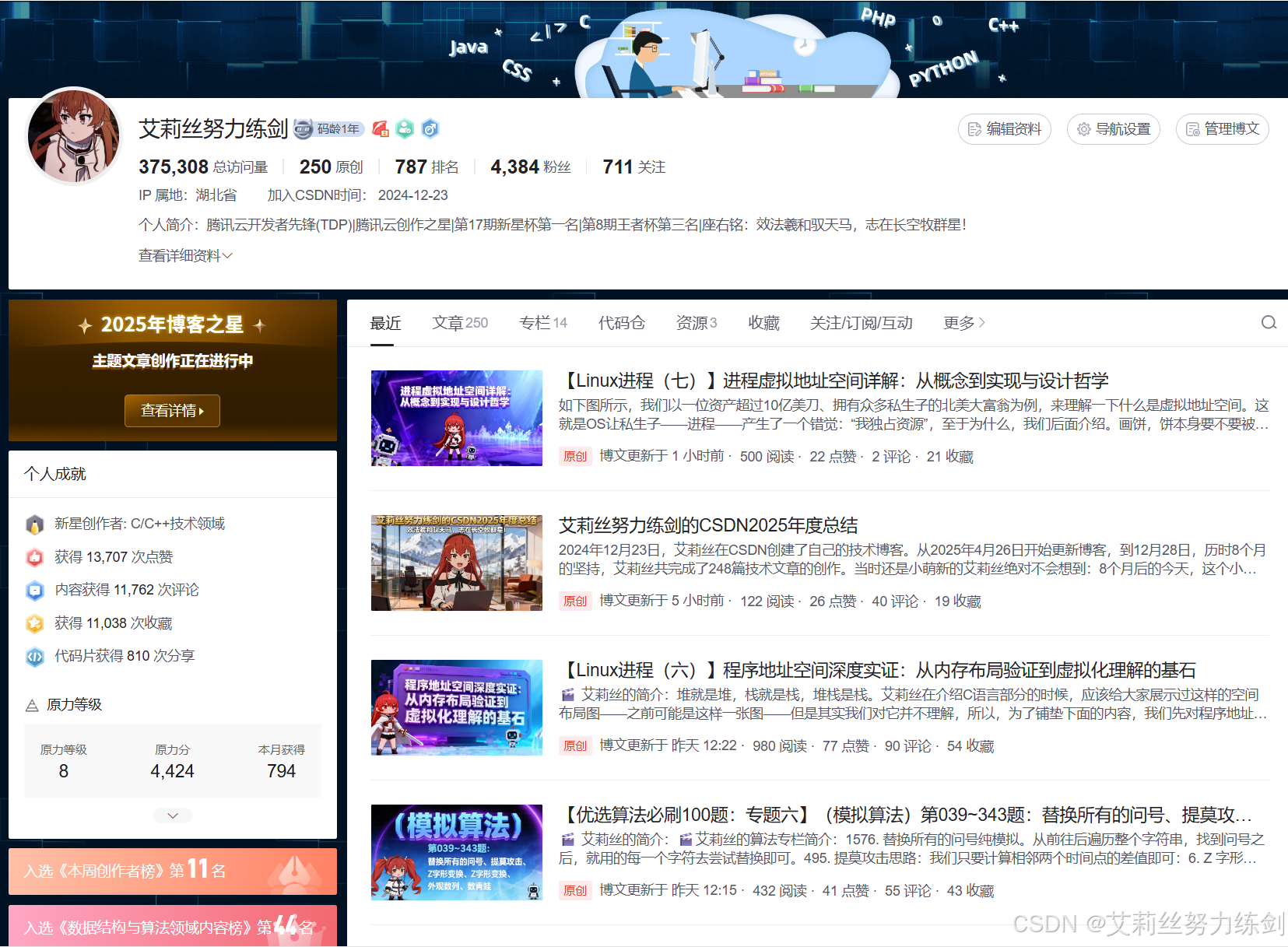
Task: Click the blue male gender badge icon
Action: pyautogui.click(x=430, y=129)
